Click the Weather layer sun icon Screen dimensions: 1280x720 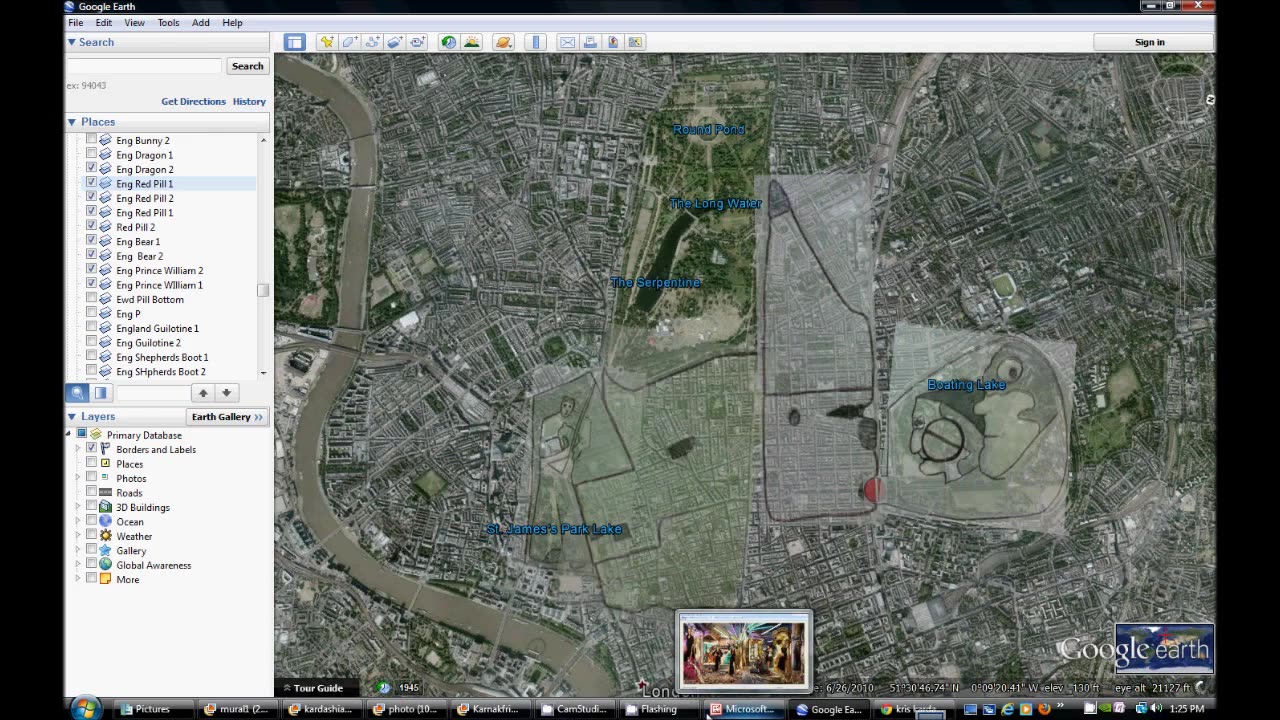[105, 536]
